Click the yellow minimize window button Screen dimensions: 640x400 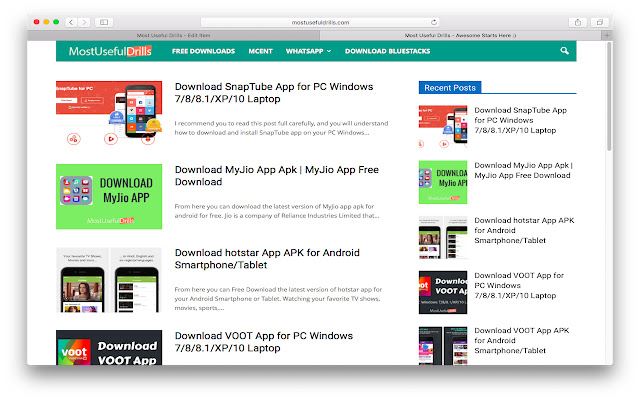pyautogui.click(x=46, y=22)
